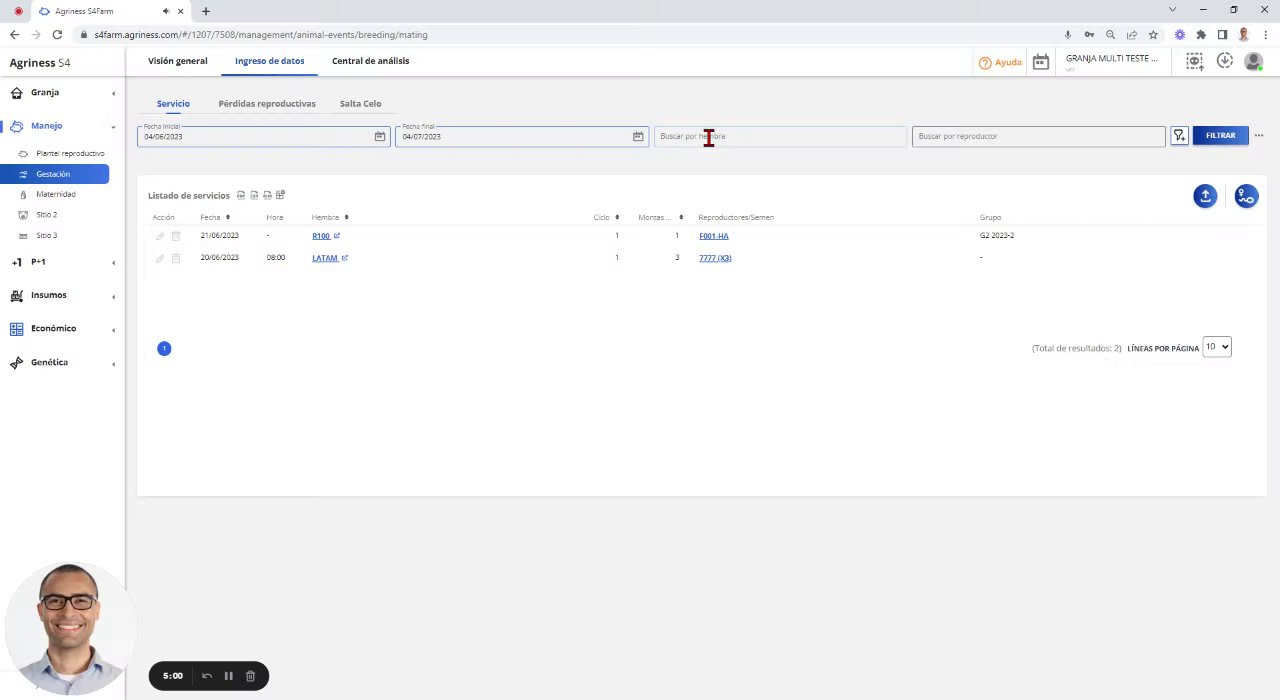Focus the Fecha inicial date field
Image resolution: width=1280 pixels, height=700 pixels.
tap(263, 136)
